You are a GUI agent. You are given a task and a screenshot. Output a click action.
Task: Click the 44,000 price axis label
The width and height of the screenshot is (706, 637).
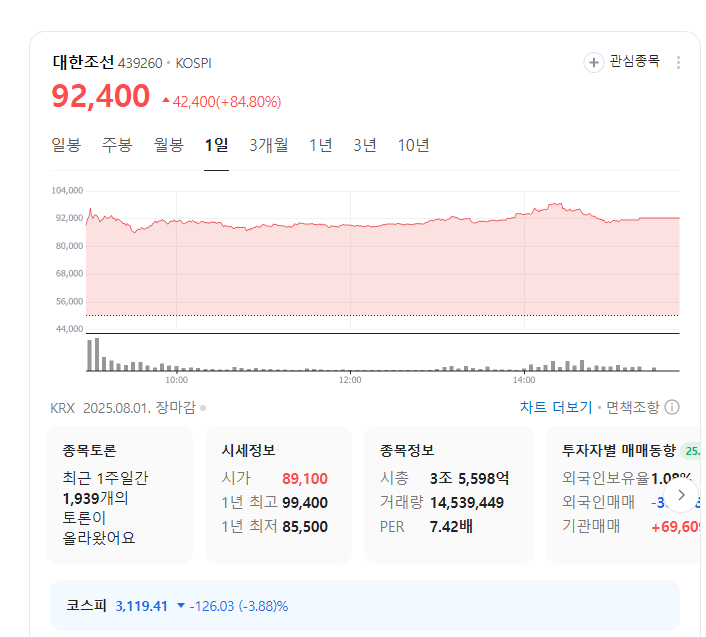(x=69, y=329)
